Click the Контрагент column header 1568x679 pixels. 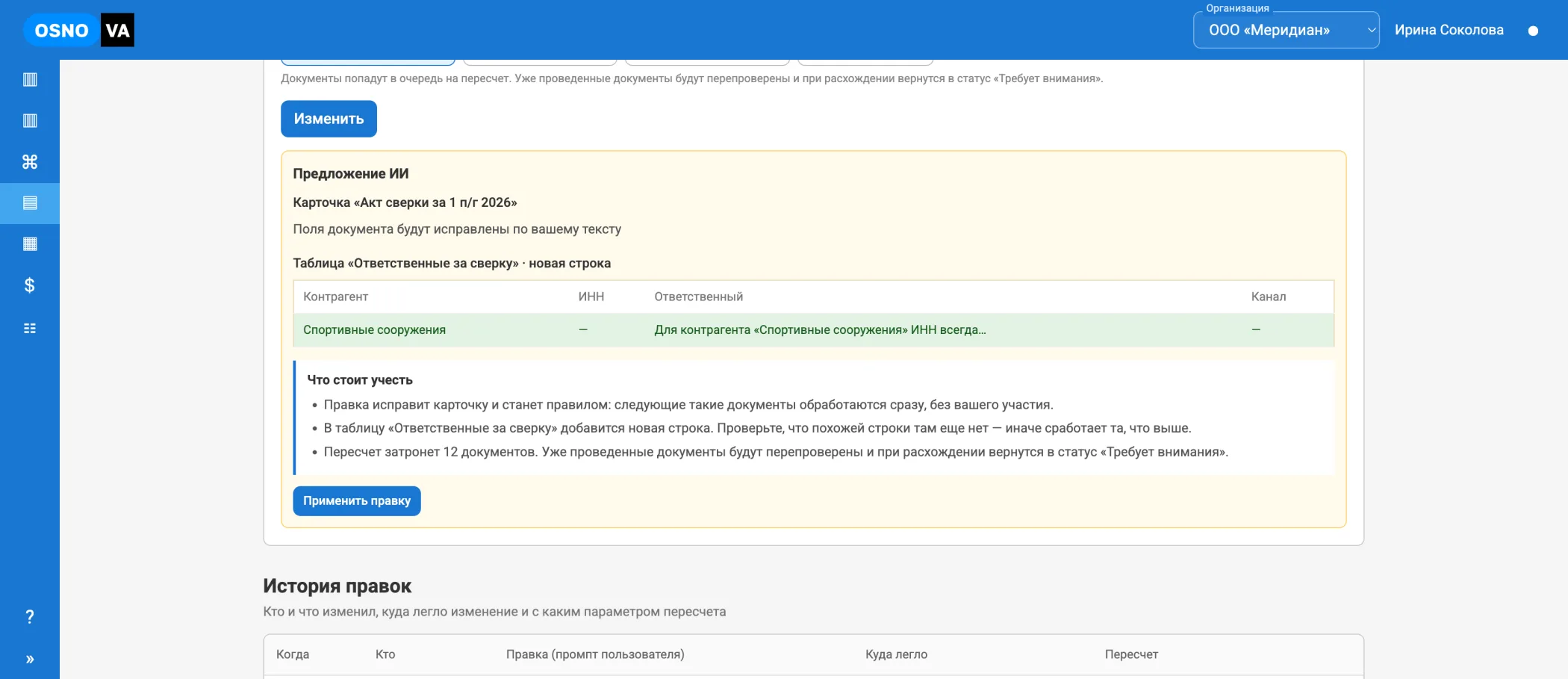pos(335,297)
